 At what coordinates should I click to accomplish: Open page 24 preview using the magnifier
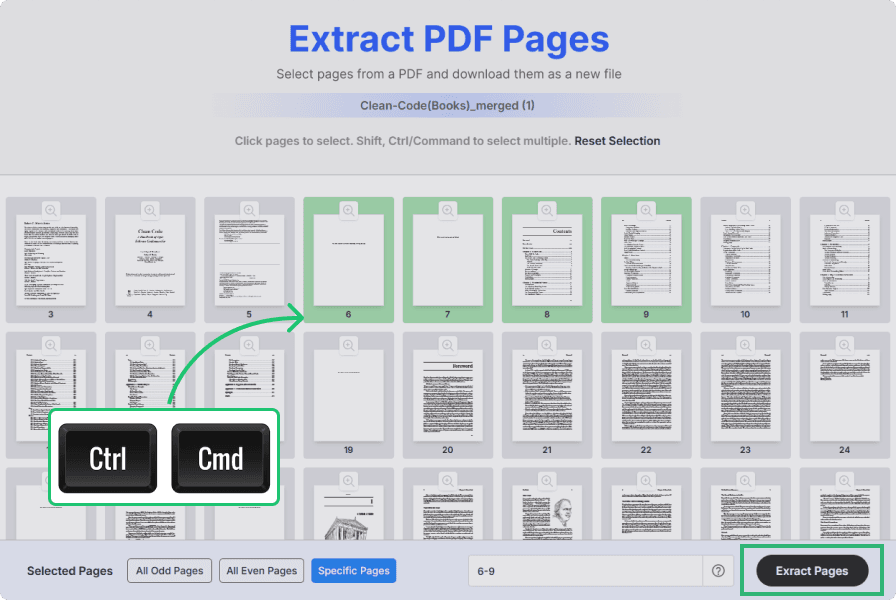point(843,346)
